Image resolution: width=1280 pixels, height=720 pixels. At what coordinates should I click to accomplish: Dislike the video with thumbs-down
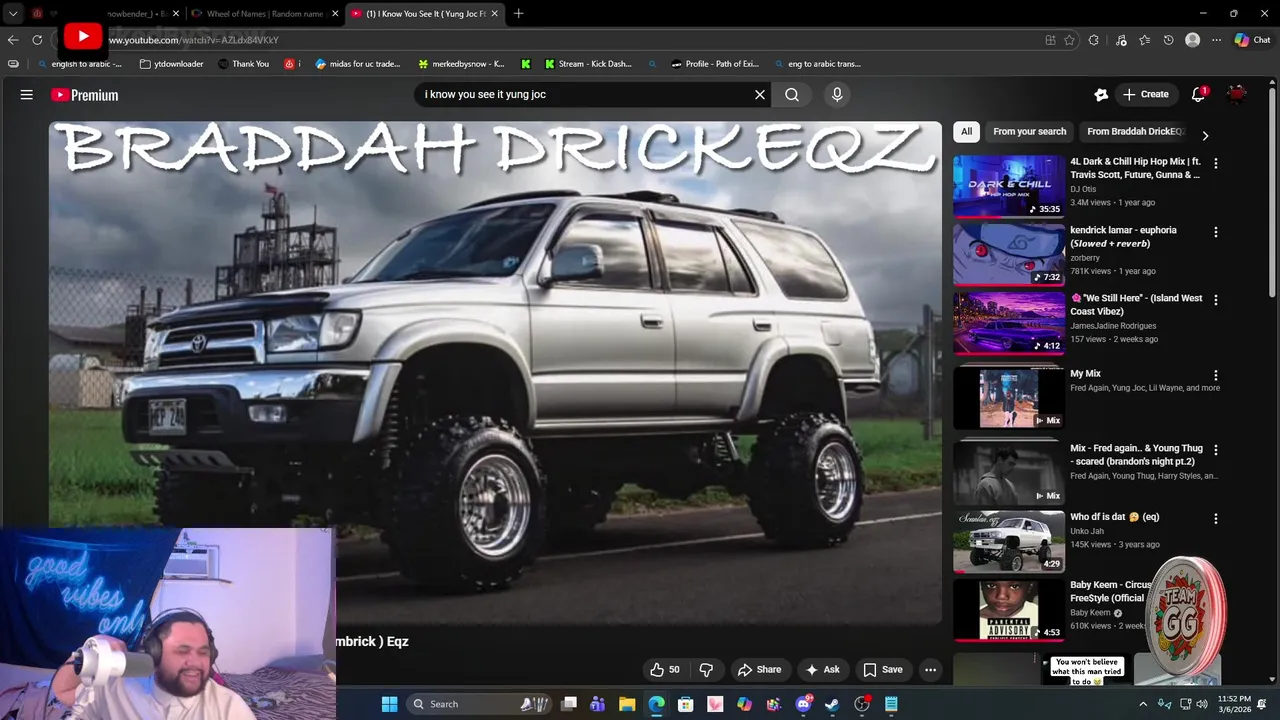tap(706, 670)
